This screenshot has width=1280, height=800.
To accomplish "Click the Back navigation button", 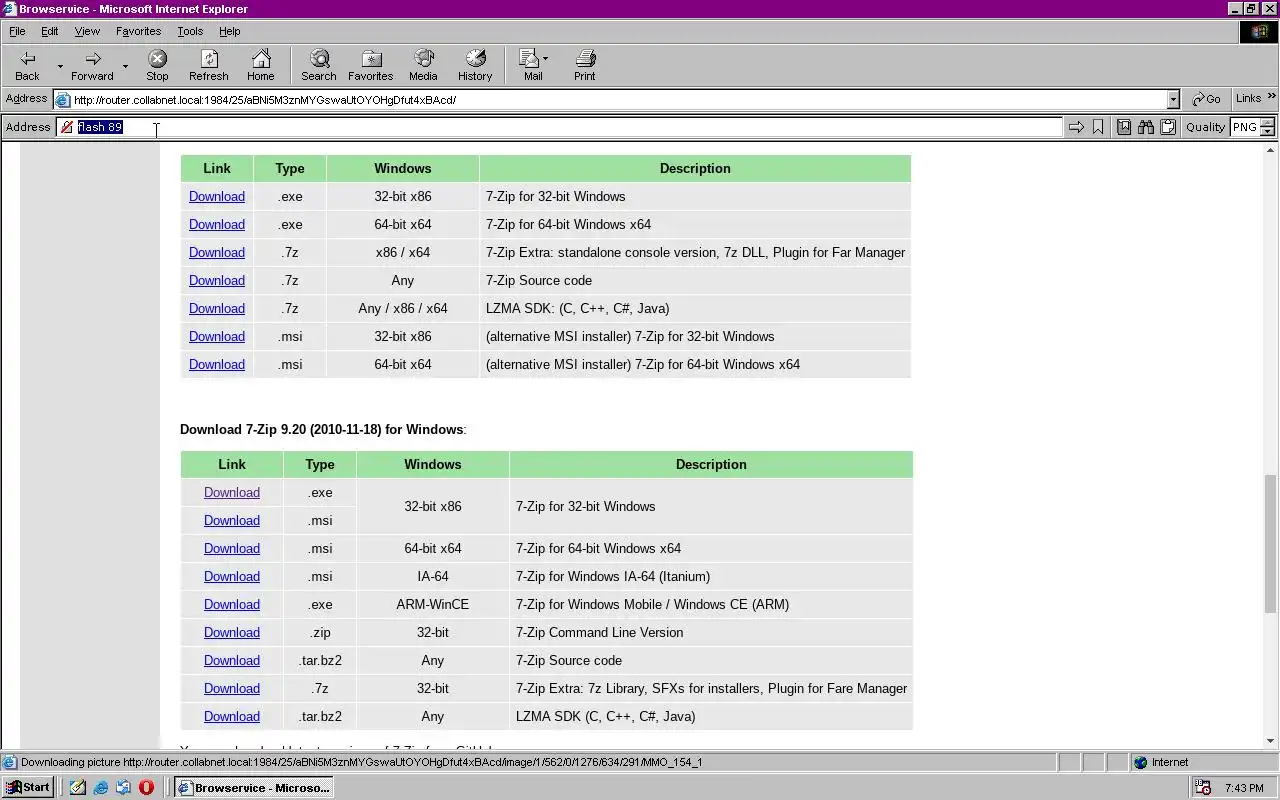I will tap(27, 65).
